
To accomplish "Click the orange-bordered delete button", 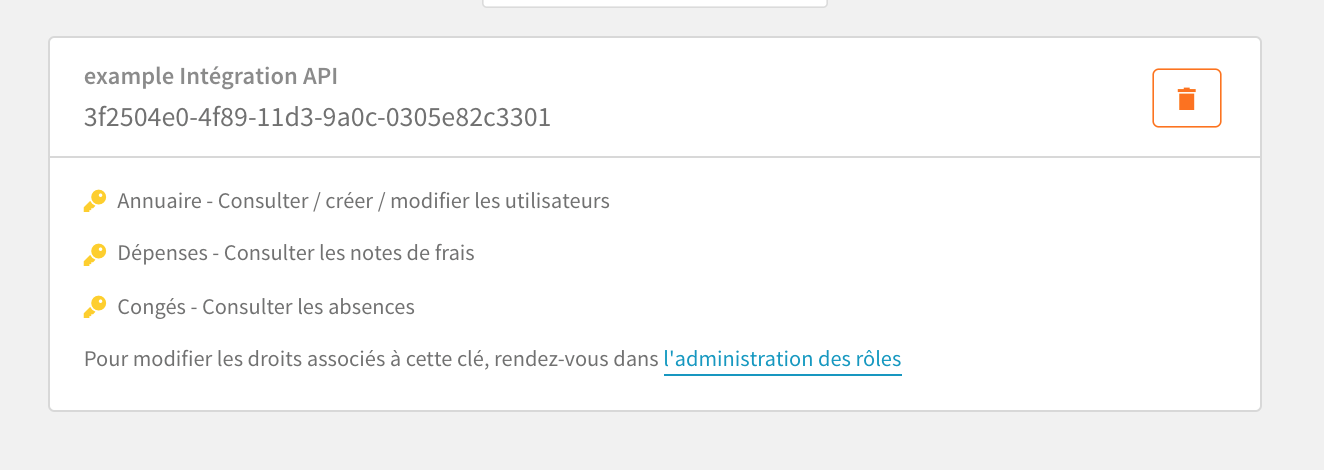I will point(1187,98).
